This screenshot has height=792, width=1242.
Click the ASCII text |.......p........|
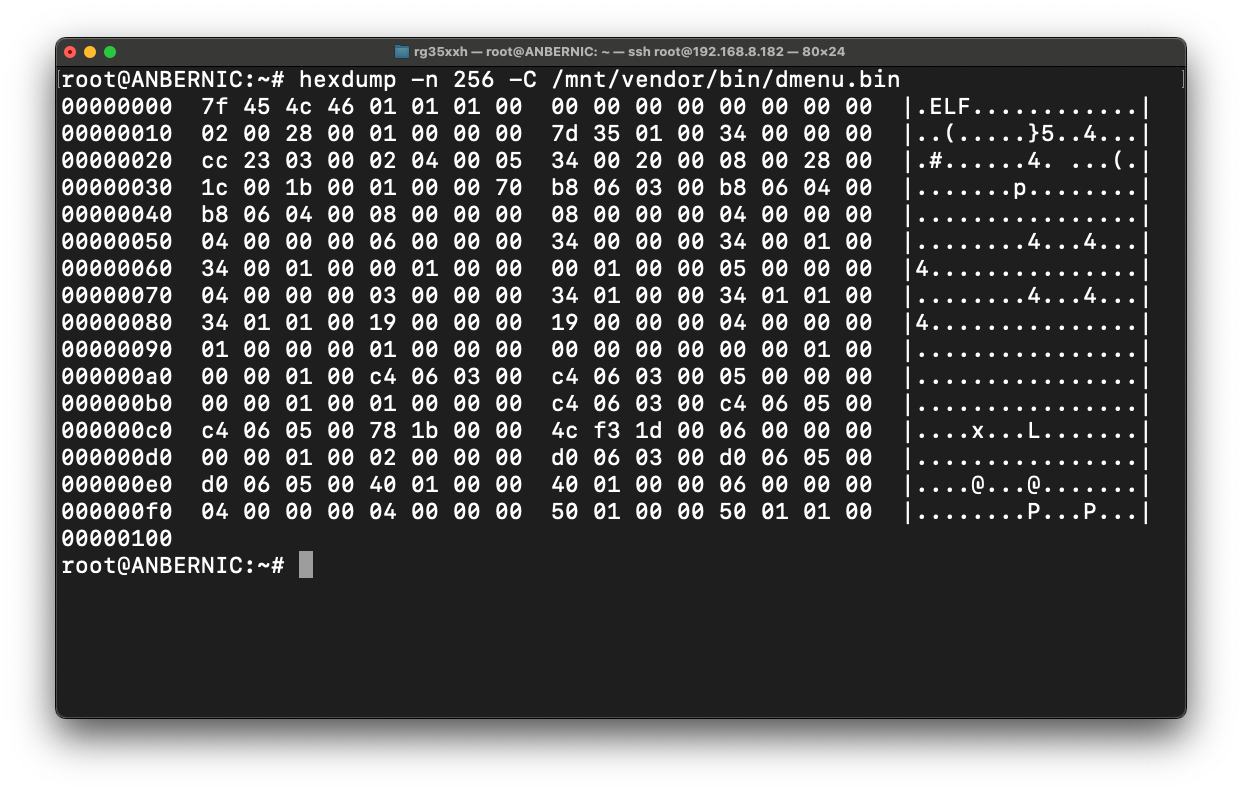(x=1027, y=187)
